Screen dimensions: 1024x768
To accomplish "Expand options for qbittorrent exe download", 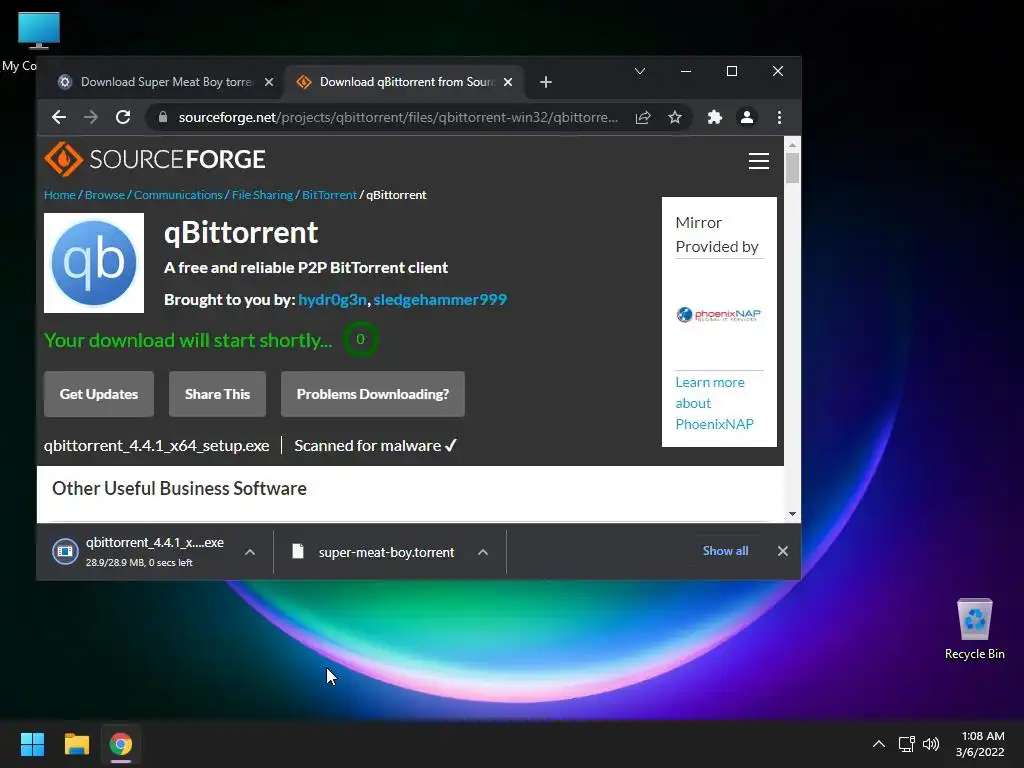I will pyautogui.click(x=249, y=552).
